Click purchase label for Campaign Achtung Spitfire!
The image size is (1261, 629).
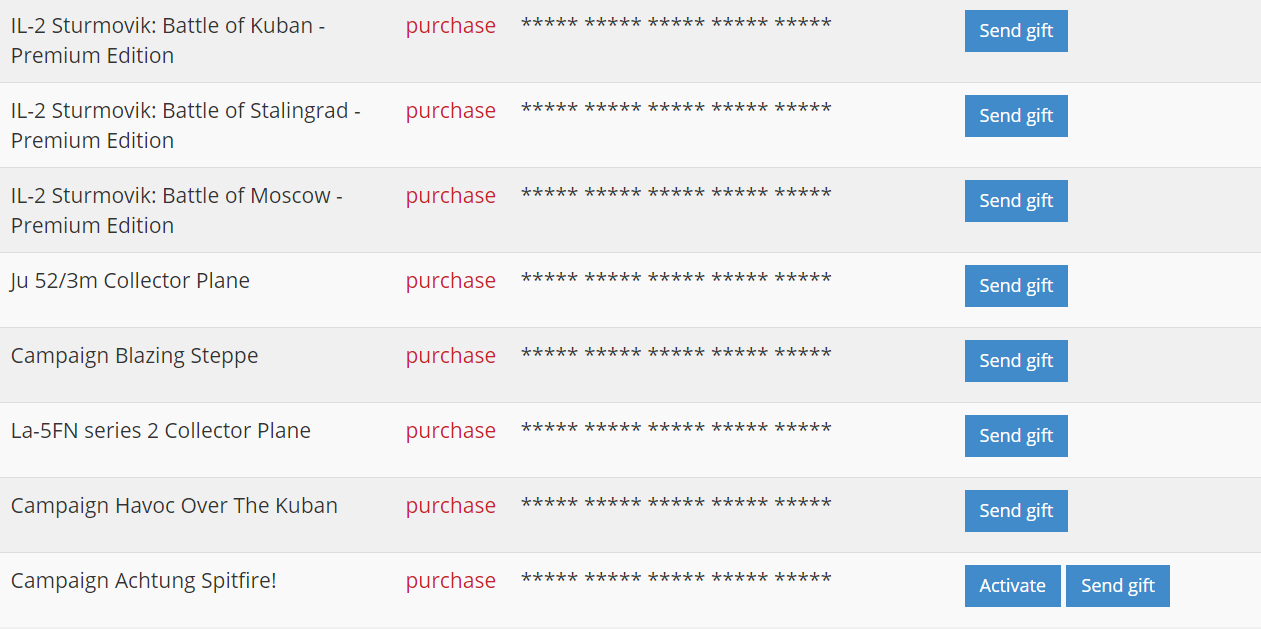pos(450,581)
